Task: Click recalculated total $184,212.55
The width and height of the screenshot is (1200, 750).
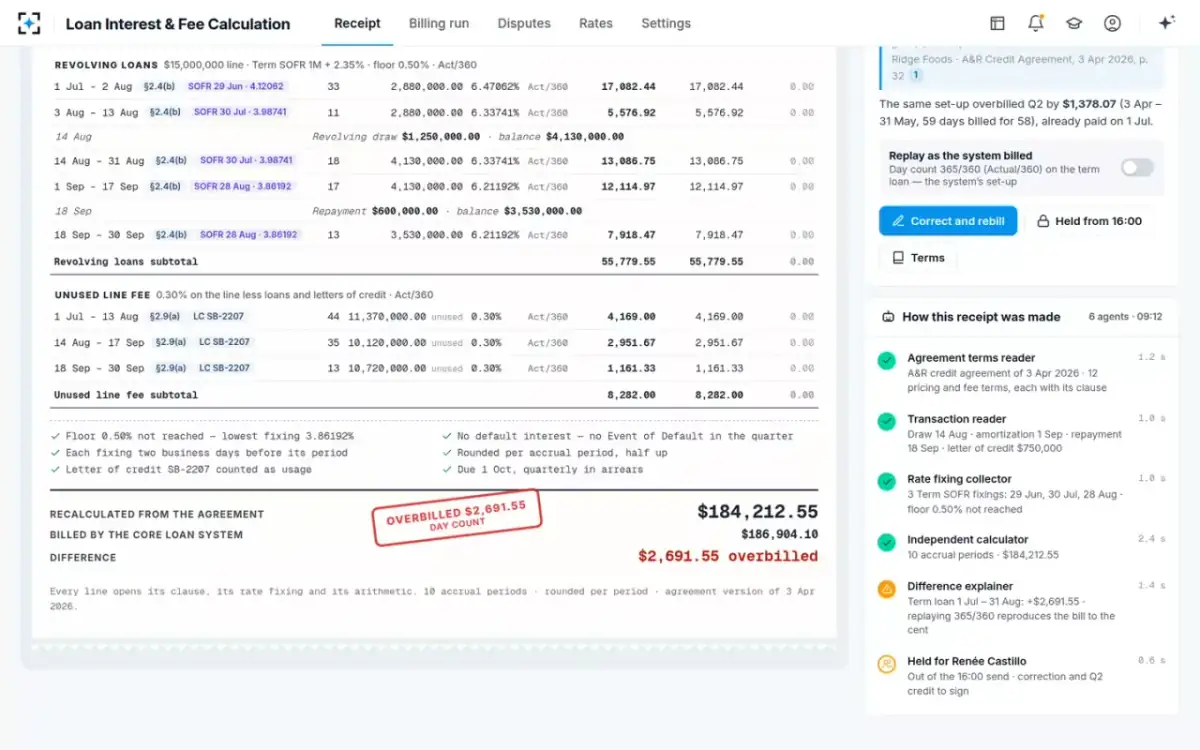Action: [x=757, y=512]
